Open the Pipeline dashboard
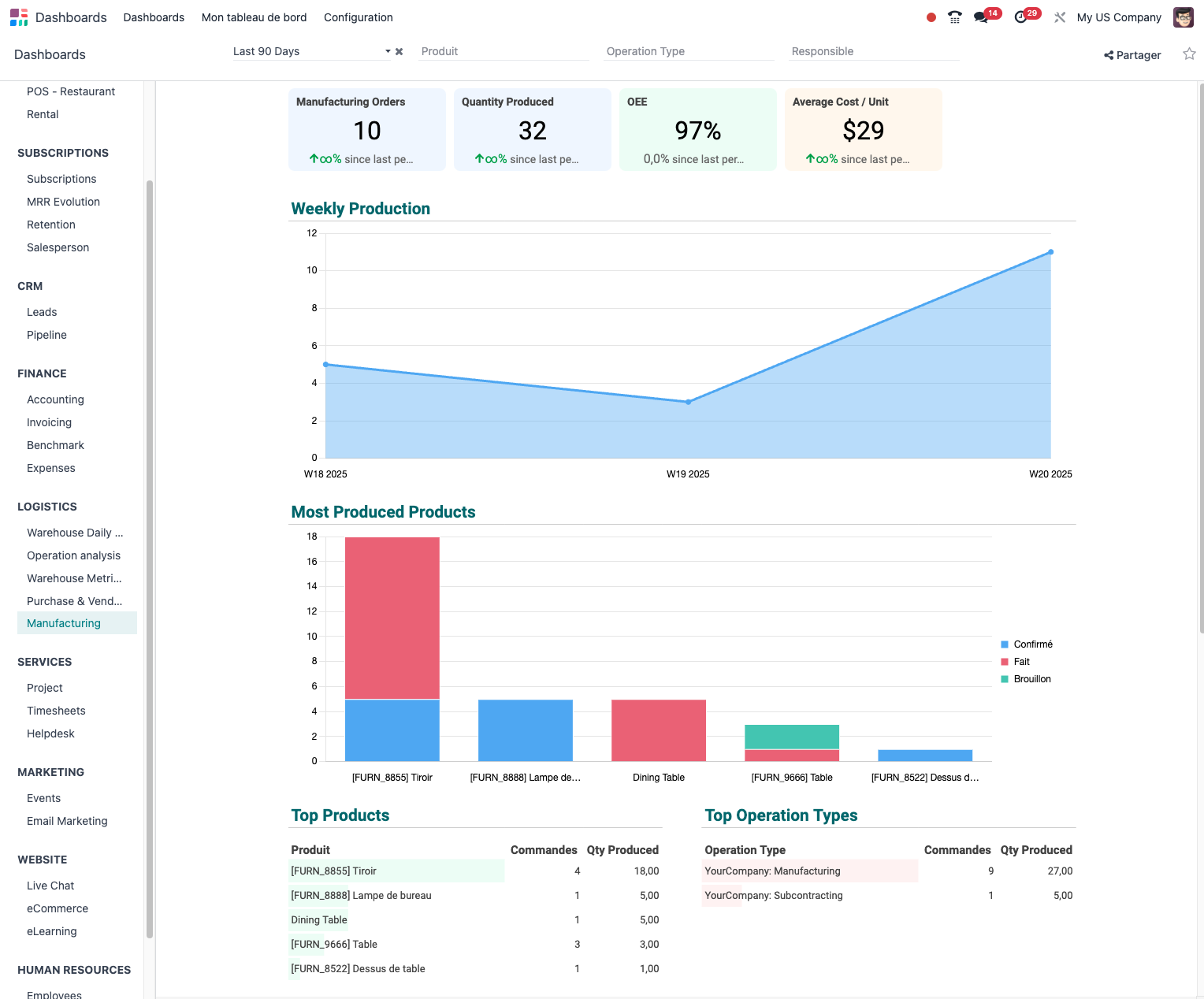The width and height of the screenshot is (1204, 999). tap(46, 335)
